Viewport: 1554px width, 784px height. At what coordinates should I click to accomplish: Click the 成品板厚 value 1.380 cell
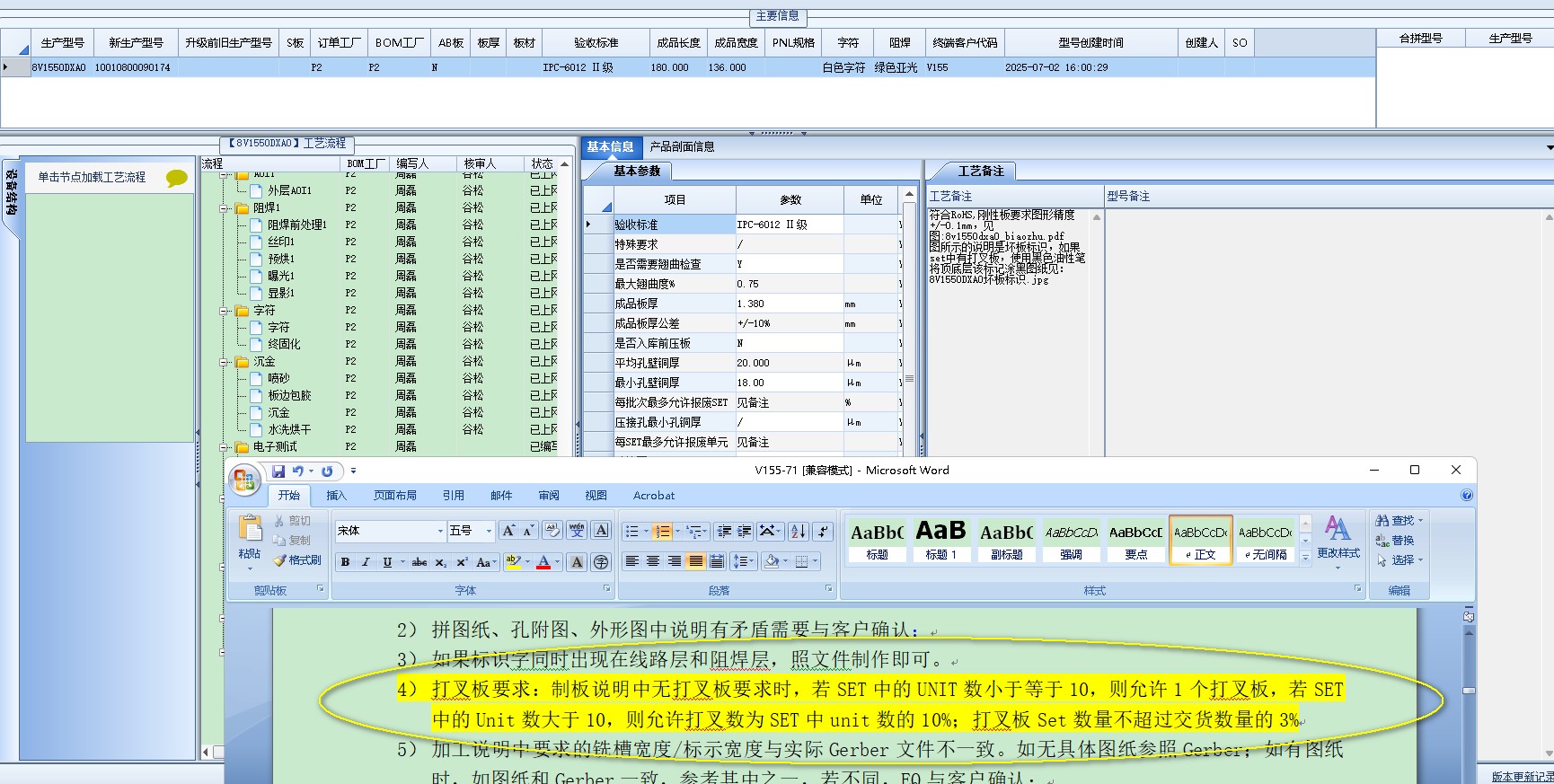(x=790, y=304)
